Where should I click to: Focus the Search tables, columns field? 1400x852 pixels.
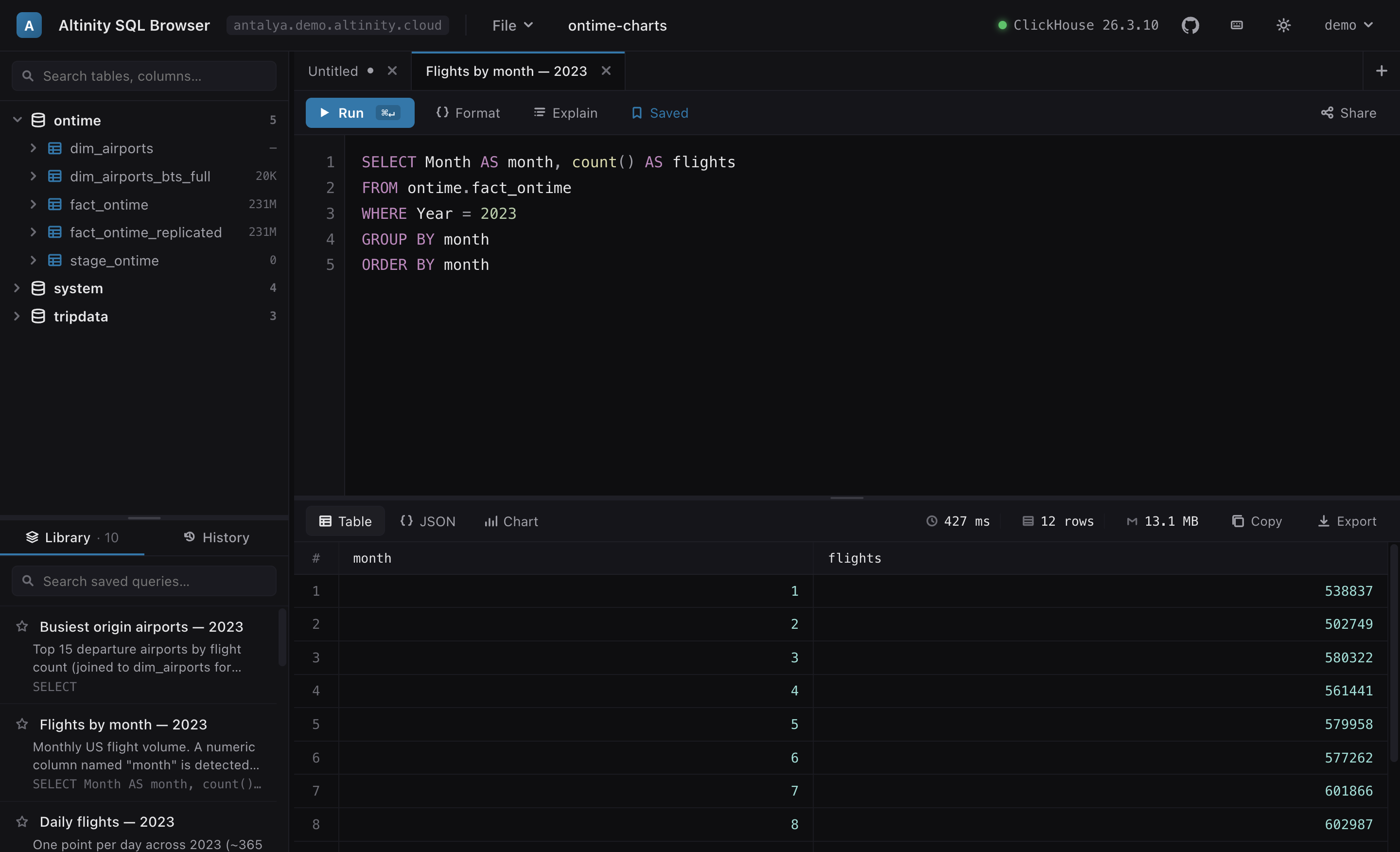144,75
